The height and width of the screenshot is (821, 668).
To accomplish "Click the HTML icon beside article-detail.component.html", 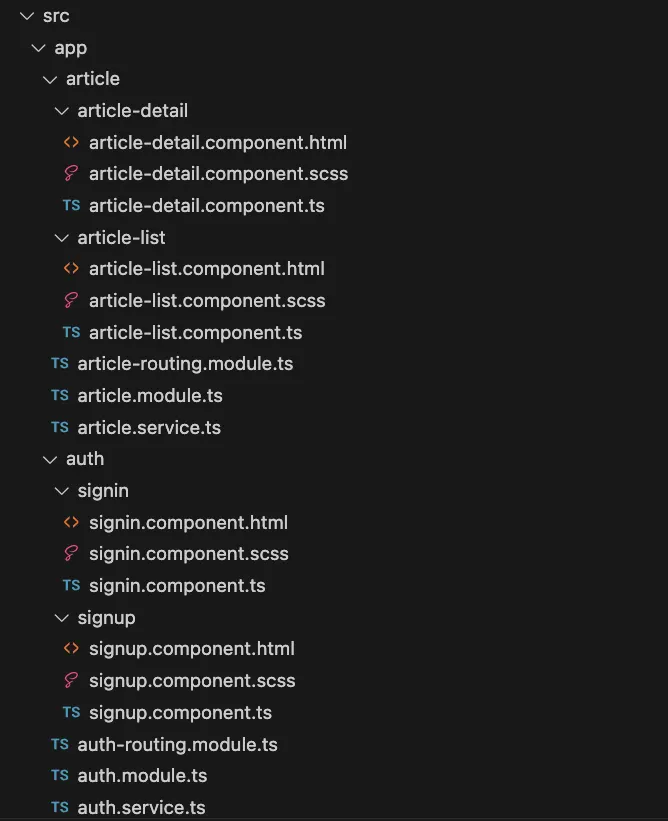I will click(x=71, y=142).
